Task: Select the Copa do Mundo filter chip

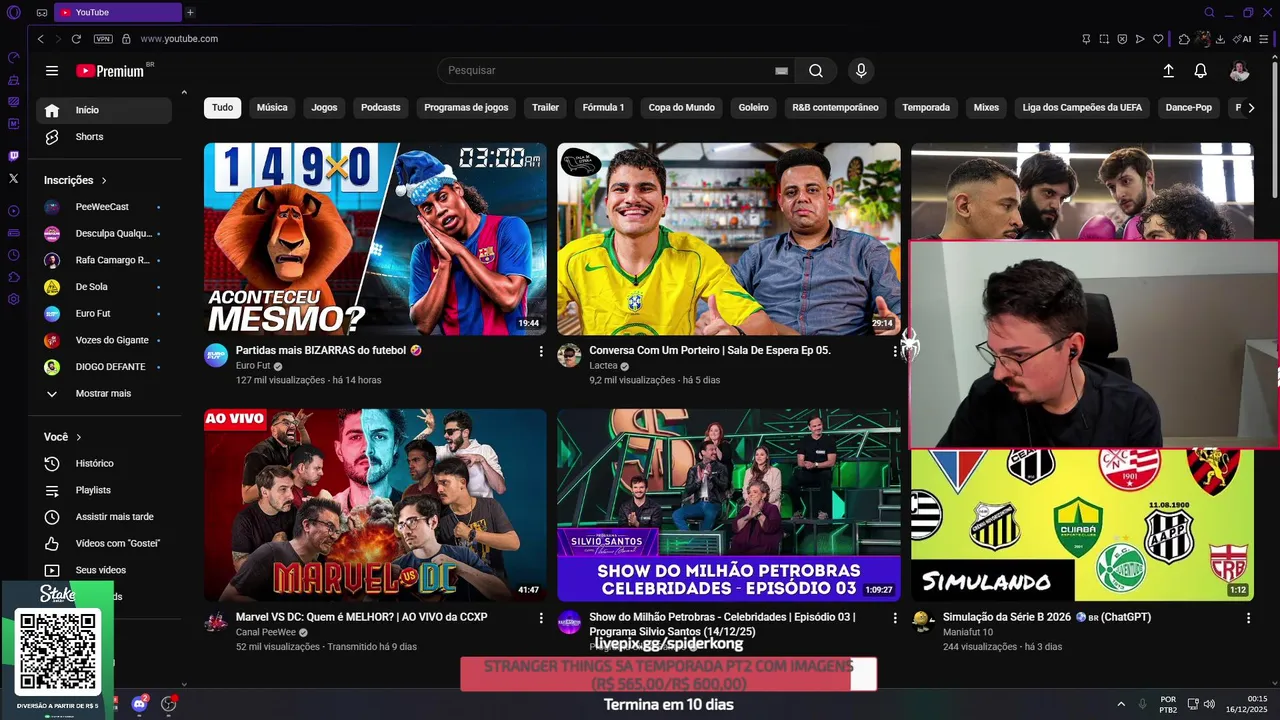Action: pyautogui.click(x=681, y=108)
